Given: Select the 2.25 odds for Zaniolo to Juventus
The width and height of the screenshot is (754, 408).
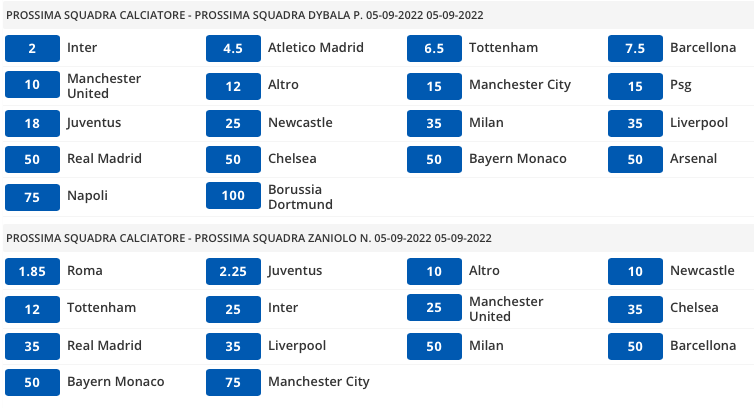Looking at the screenshot, I should (233, 271).
